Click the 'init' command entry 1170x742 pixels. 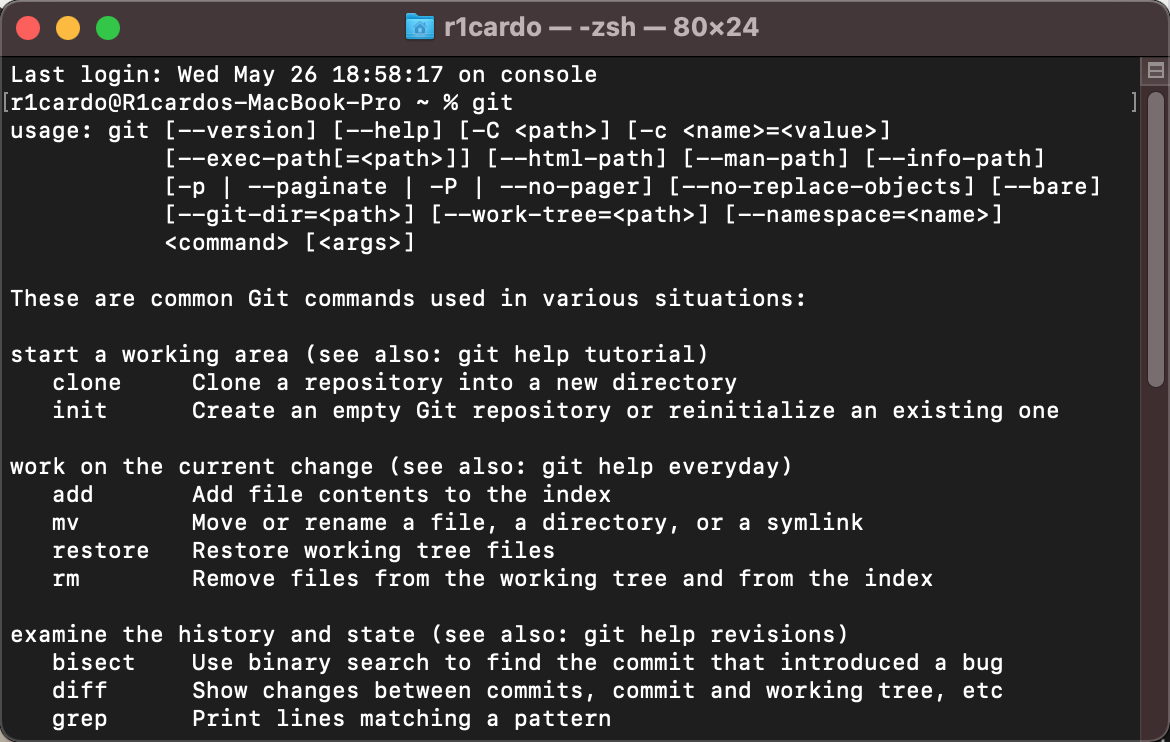pyautogui.click(x=79, y=410)
